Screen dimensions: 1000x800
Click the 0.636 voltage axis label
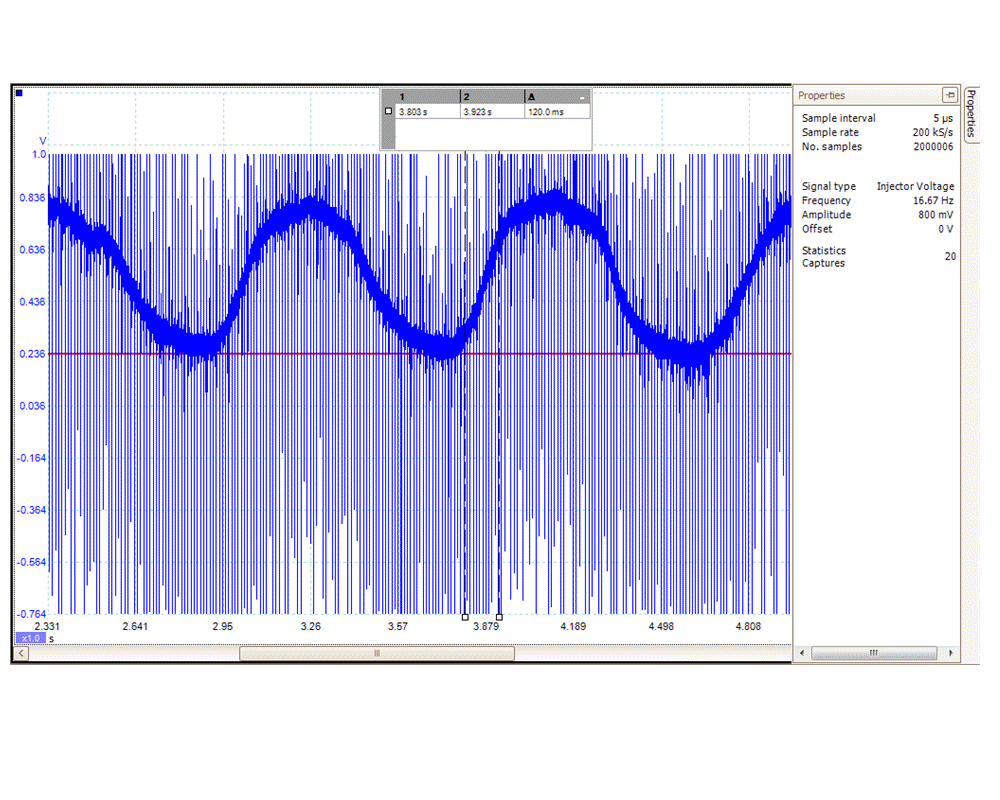tap(33, 249)
